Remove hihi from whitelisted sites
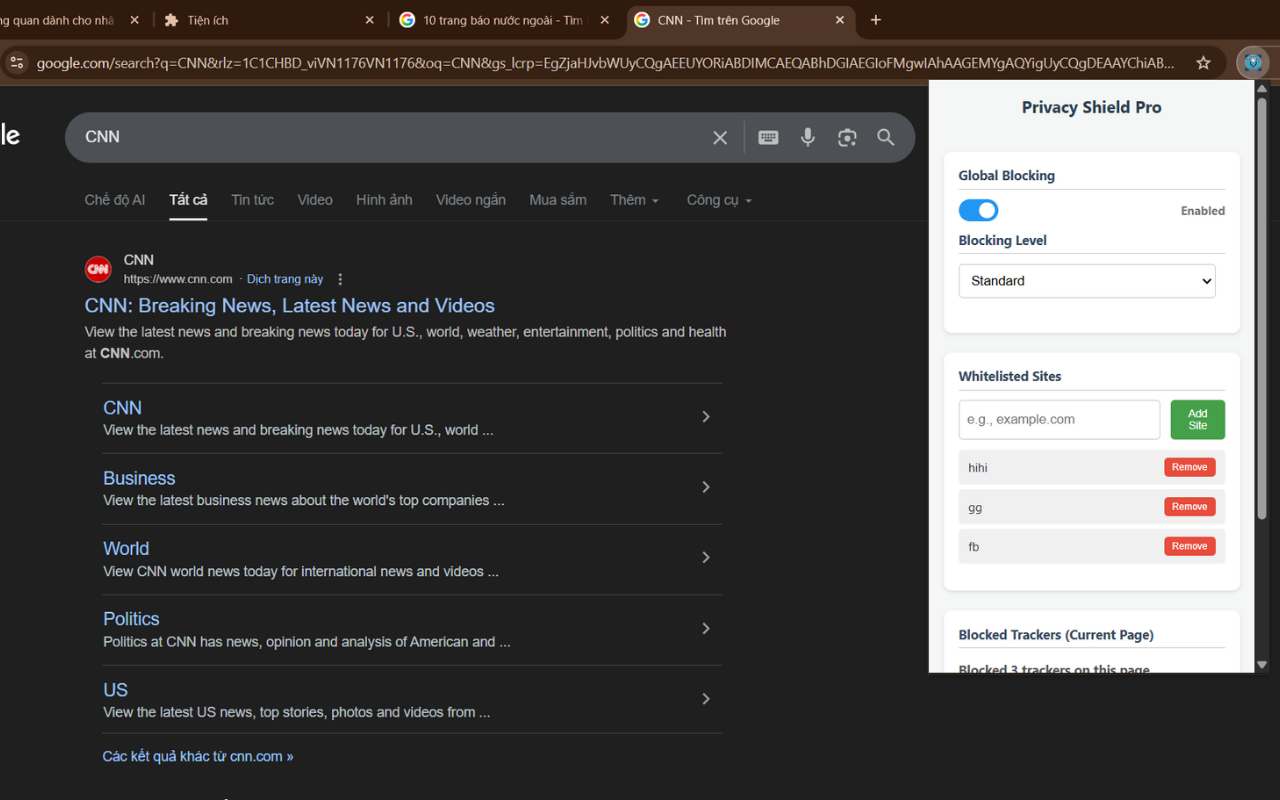 1189,467
